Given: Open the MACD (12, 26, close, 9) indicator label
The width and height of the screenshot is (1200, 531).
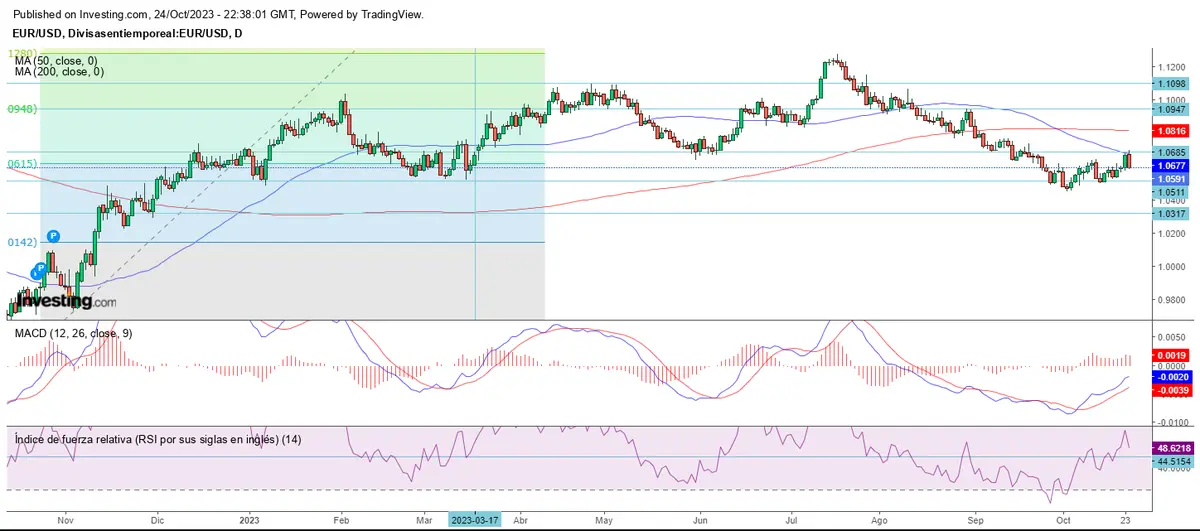Looking at the screenshot, I should (70, 333).
